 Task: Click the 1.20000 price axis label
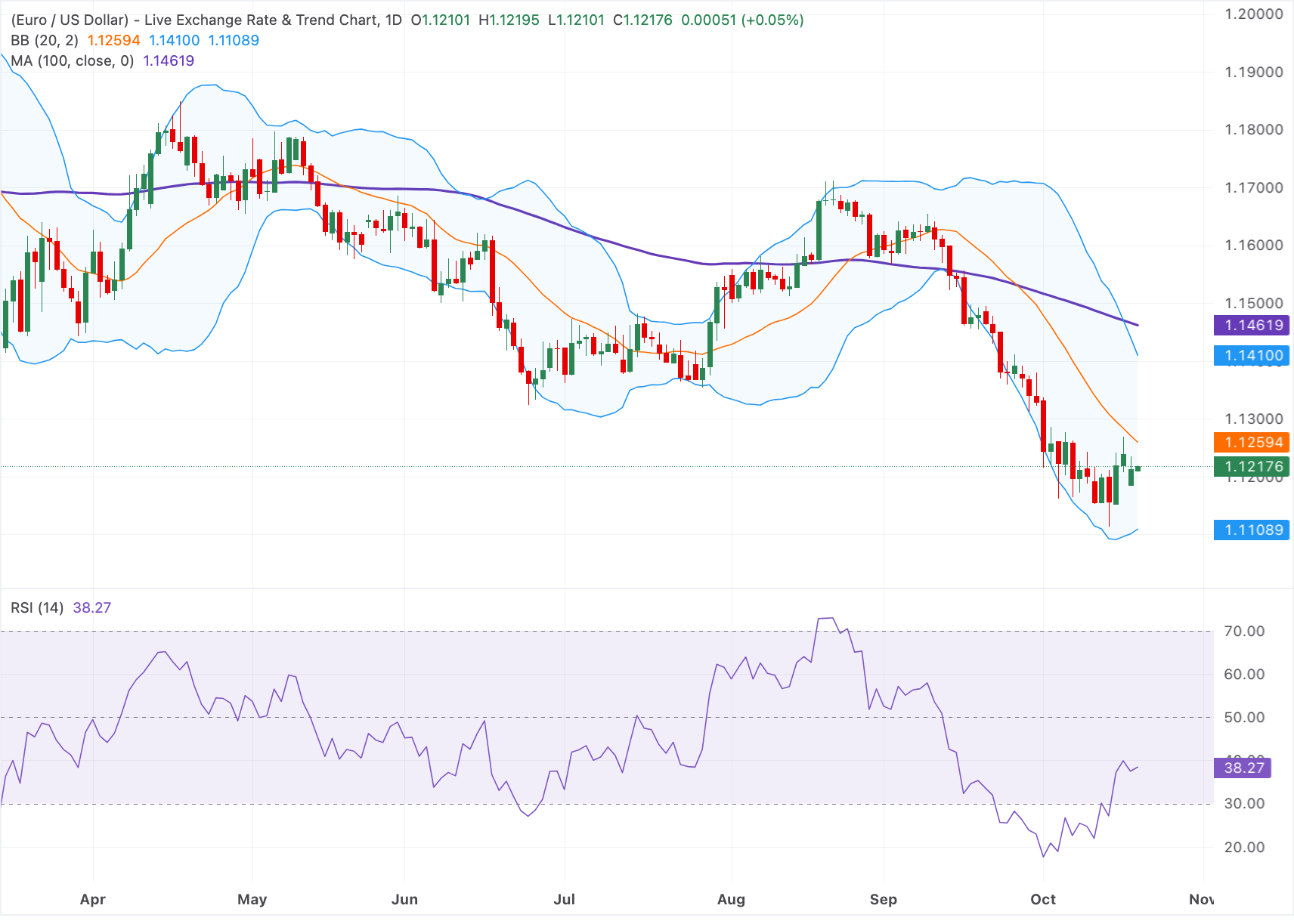[x=1254, y=14]
